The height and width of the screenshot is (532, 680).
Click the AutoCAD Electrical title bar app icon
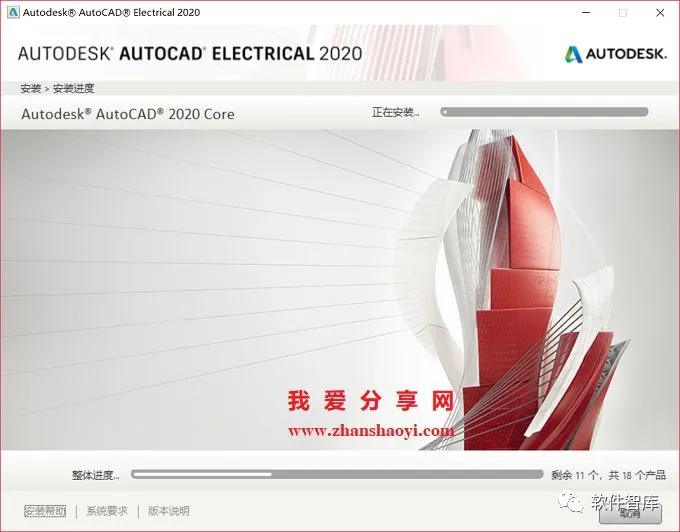13,12
